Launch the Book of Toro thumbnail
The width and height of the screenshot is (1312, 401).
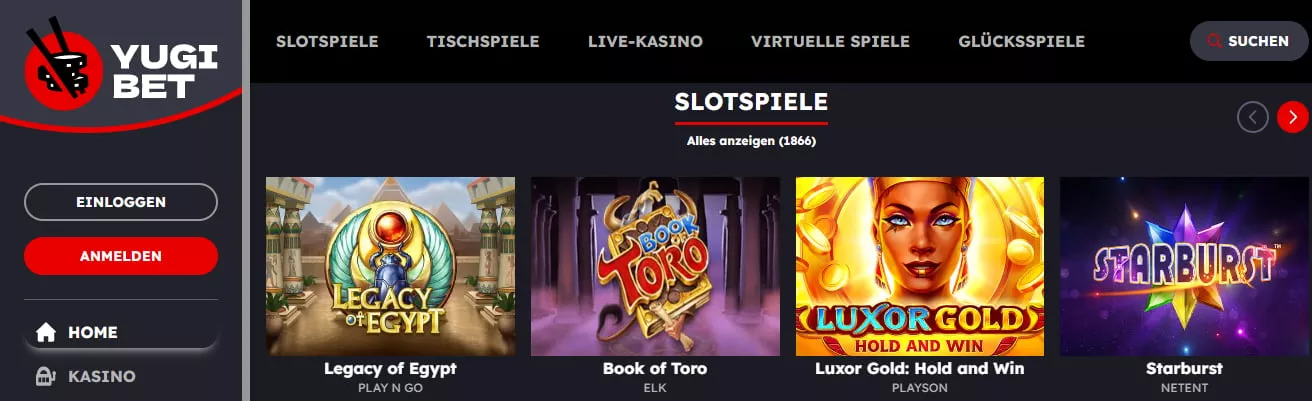click(655, 266)
